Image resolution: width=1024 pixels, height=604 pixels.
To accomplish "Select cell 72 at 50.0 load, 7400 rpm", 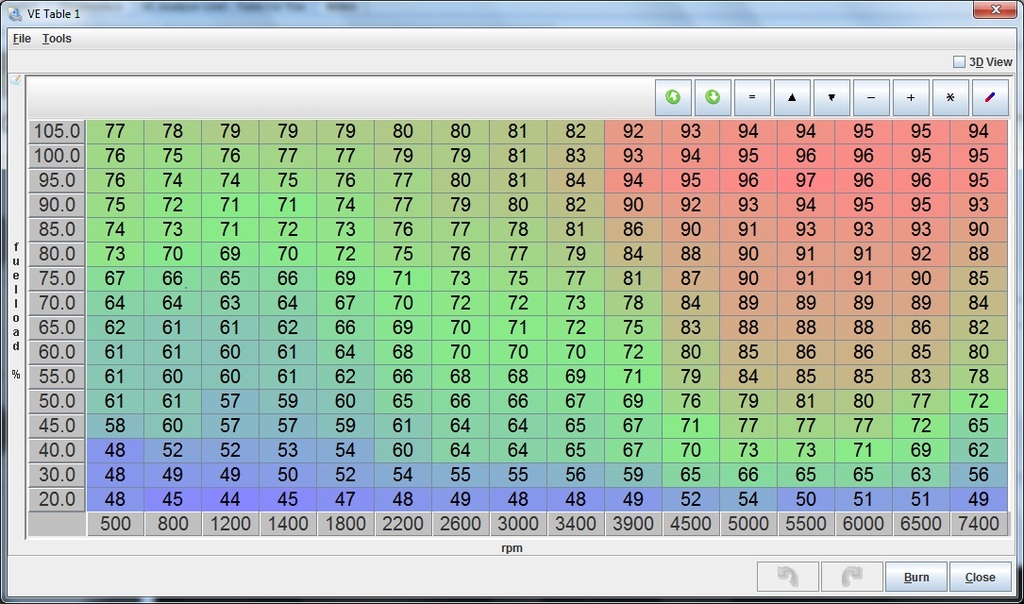I will coord(978,401).
